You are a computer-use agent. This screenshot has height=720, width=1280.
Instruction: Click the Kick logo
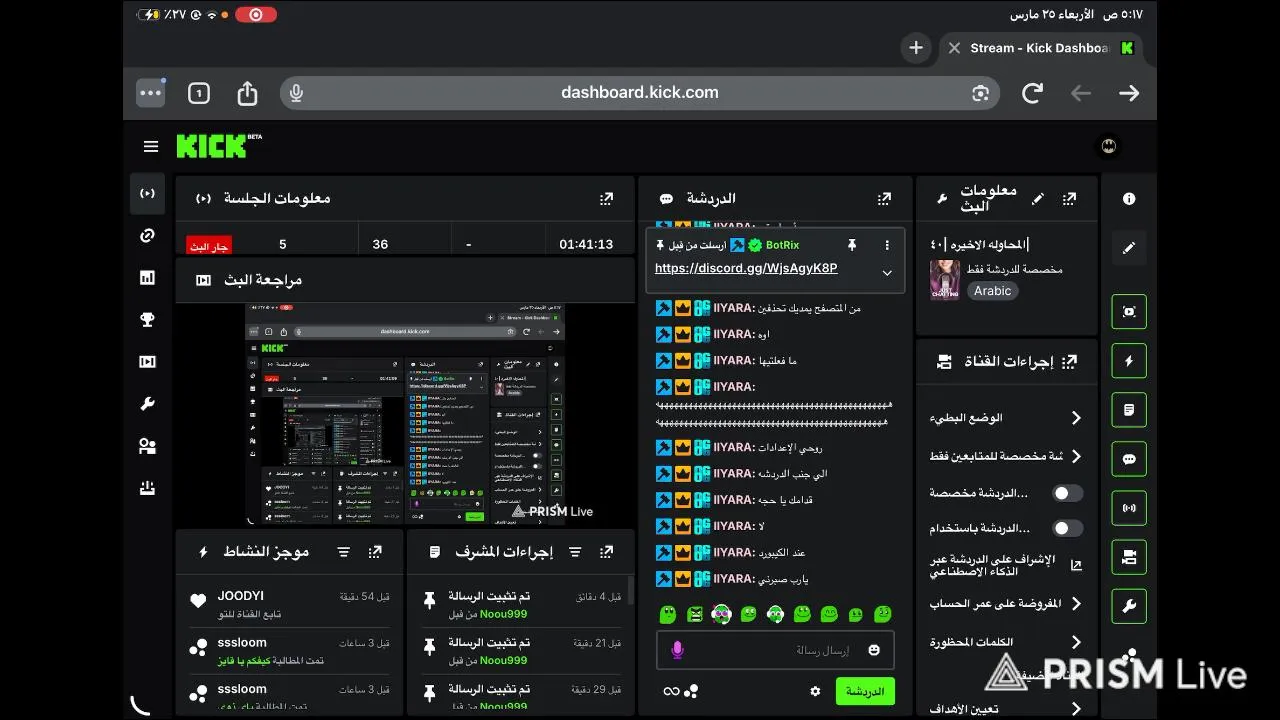click(x=212, y=146)
